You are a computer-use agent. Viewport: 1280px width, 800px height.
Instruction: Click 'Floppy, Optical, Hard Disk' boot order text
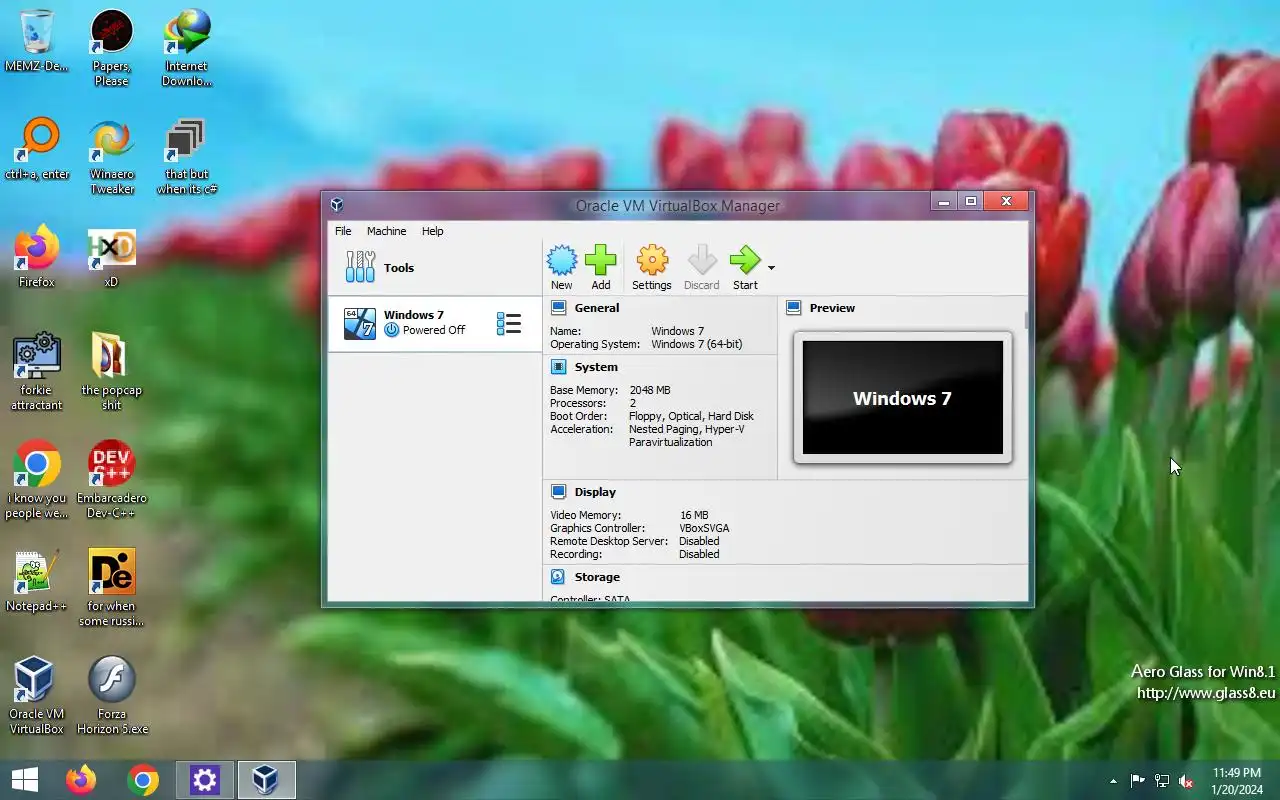[x=691, y=416]
